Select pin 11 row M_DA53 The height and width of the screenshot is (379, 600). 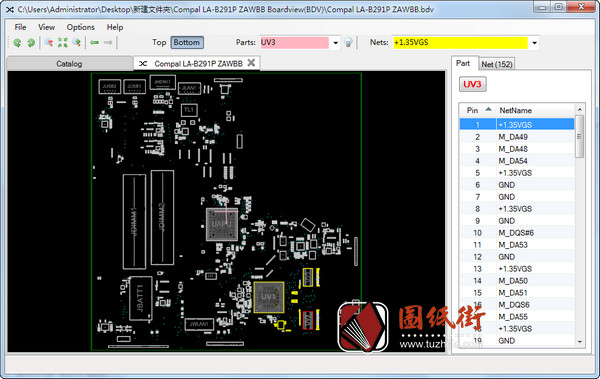pos(517,245)
